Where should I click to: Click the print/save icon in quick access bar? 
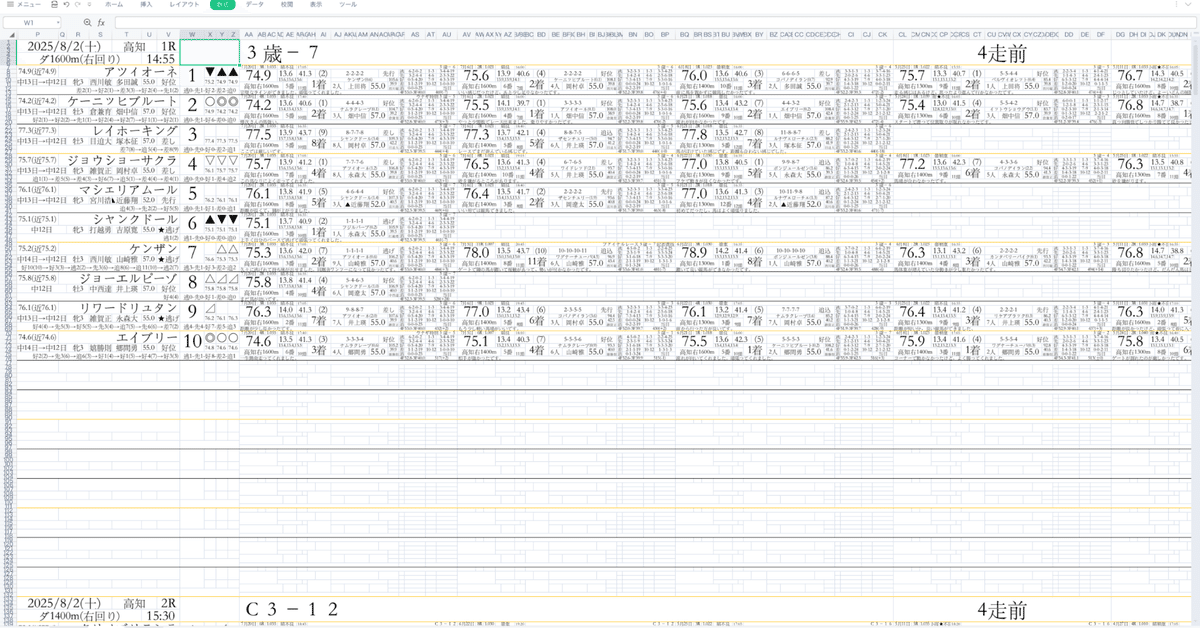point(55,5)
